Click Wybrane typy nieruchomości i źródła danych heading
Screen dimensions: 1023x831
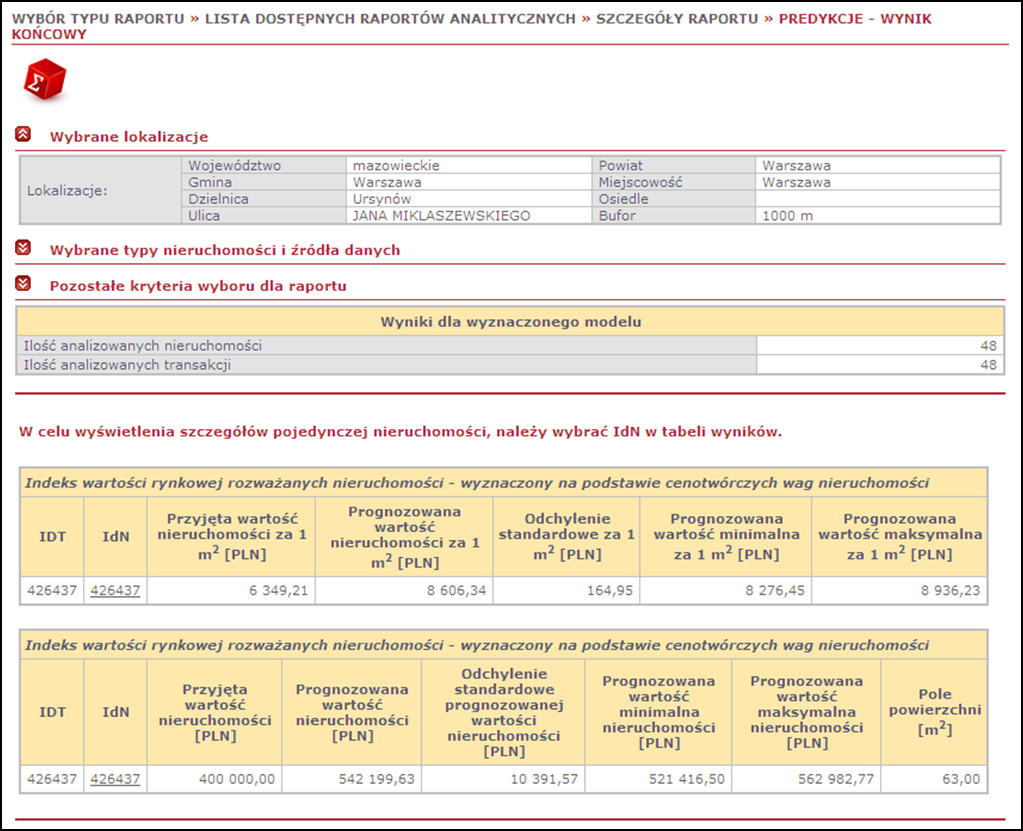[225, 250]
